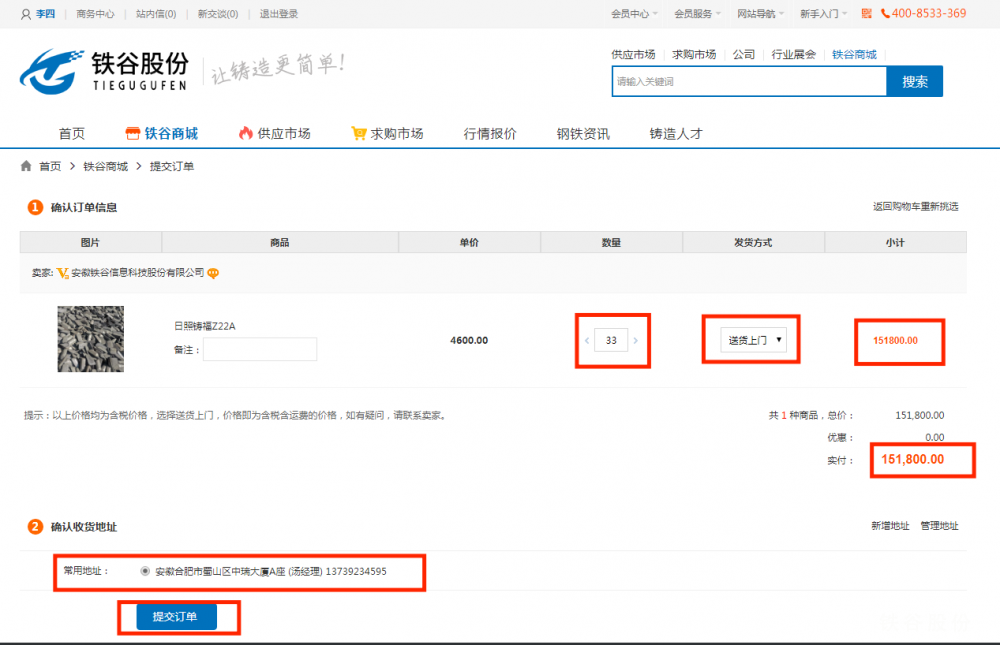Decrease quantity with the left arrow
Viewport: 1000px width, 645px height.
(x=587, y=341)
